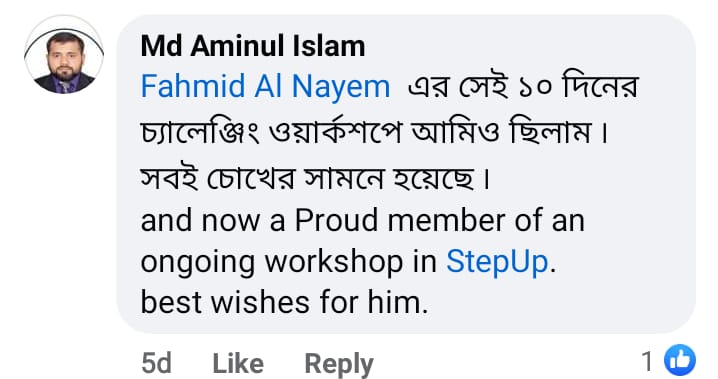Click the sentence 'best wishes for him.'
The height and width of the screenshot is (379, 718).
284,303
